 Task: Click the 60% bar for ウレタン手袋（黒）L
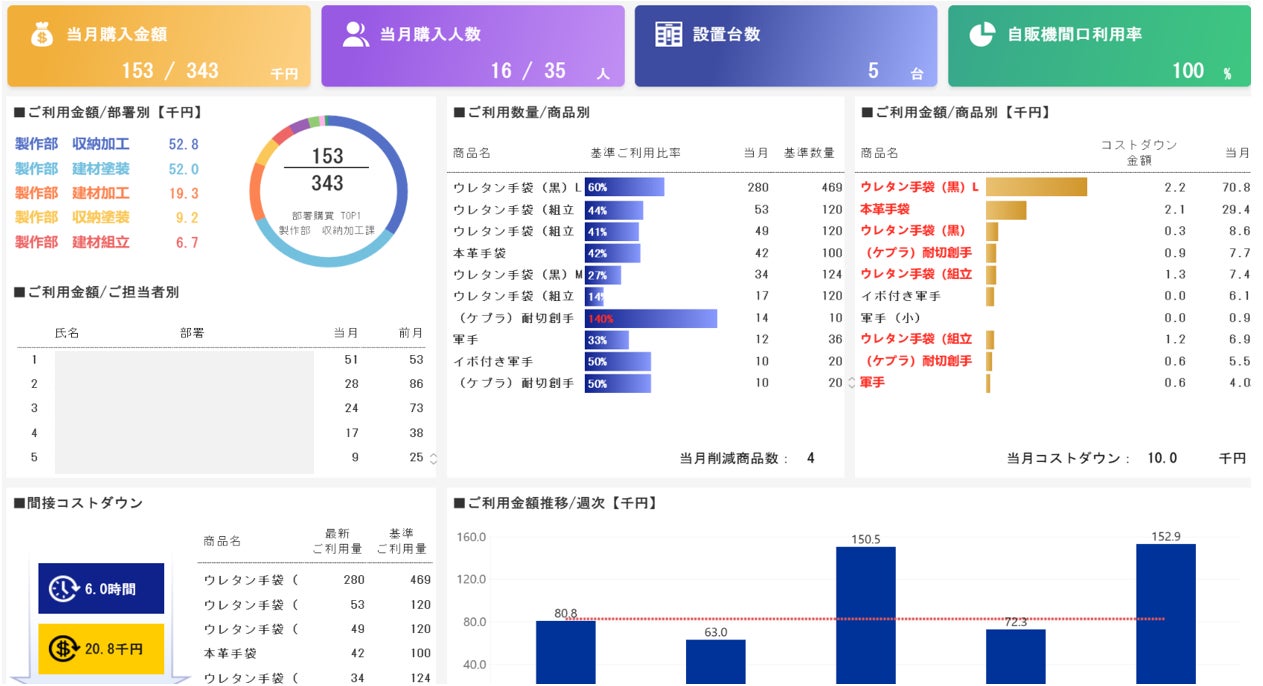tap(624, 187)
